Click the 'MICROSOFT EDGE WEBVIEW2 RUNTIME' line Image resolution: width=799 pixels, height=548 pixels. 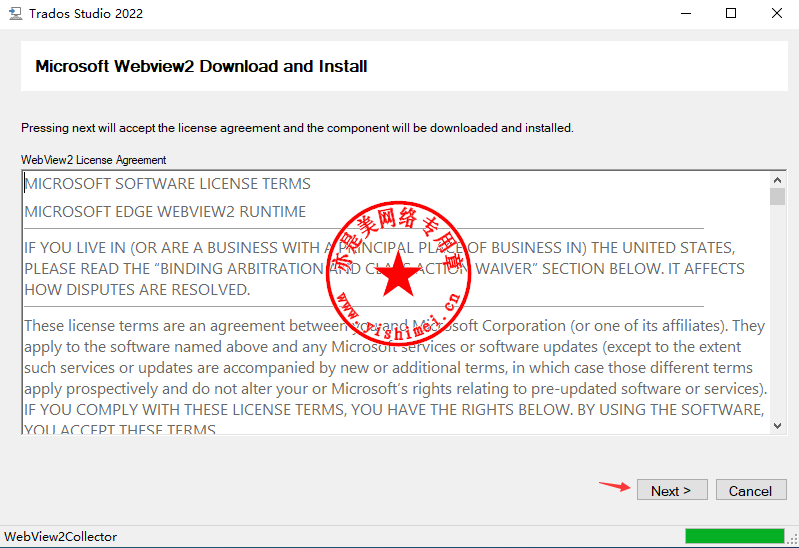pyautogui.click(x=165, y=212)
